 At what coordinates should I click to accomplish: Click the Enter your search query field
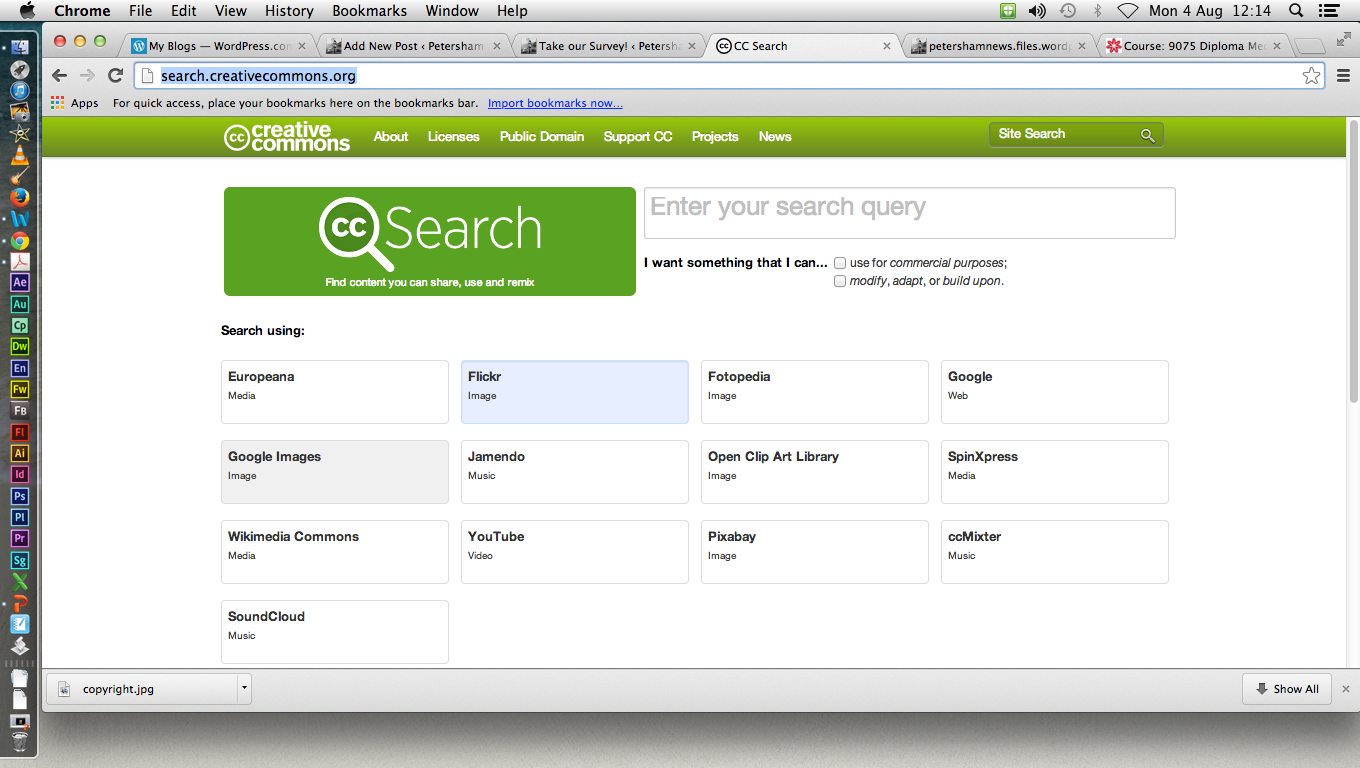909,212
